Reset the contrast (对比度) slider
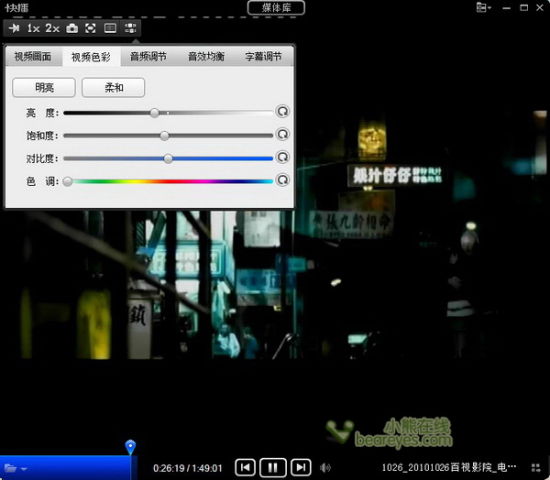The height and width of the screenshot is (480, 550). (x=282, y=157)
